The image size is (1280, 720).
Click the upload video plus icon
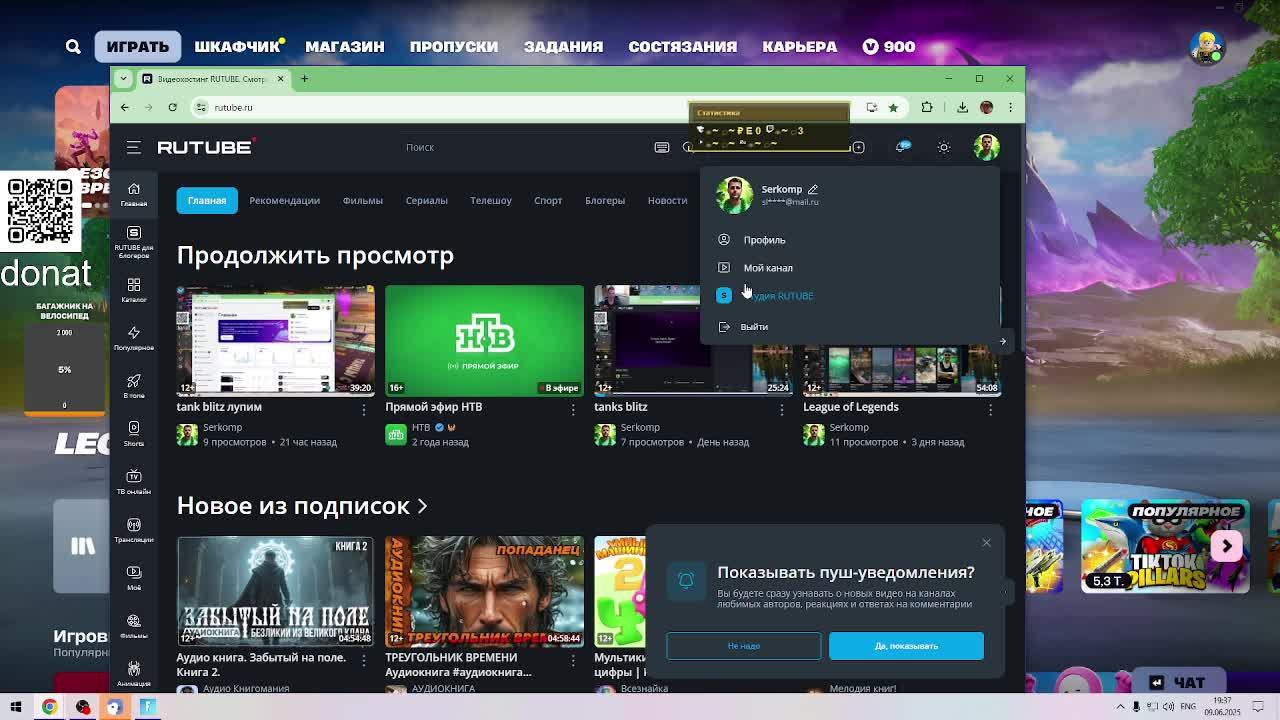click(x=858, y=147)
